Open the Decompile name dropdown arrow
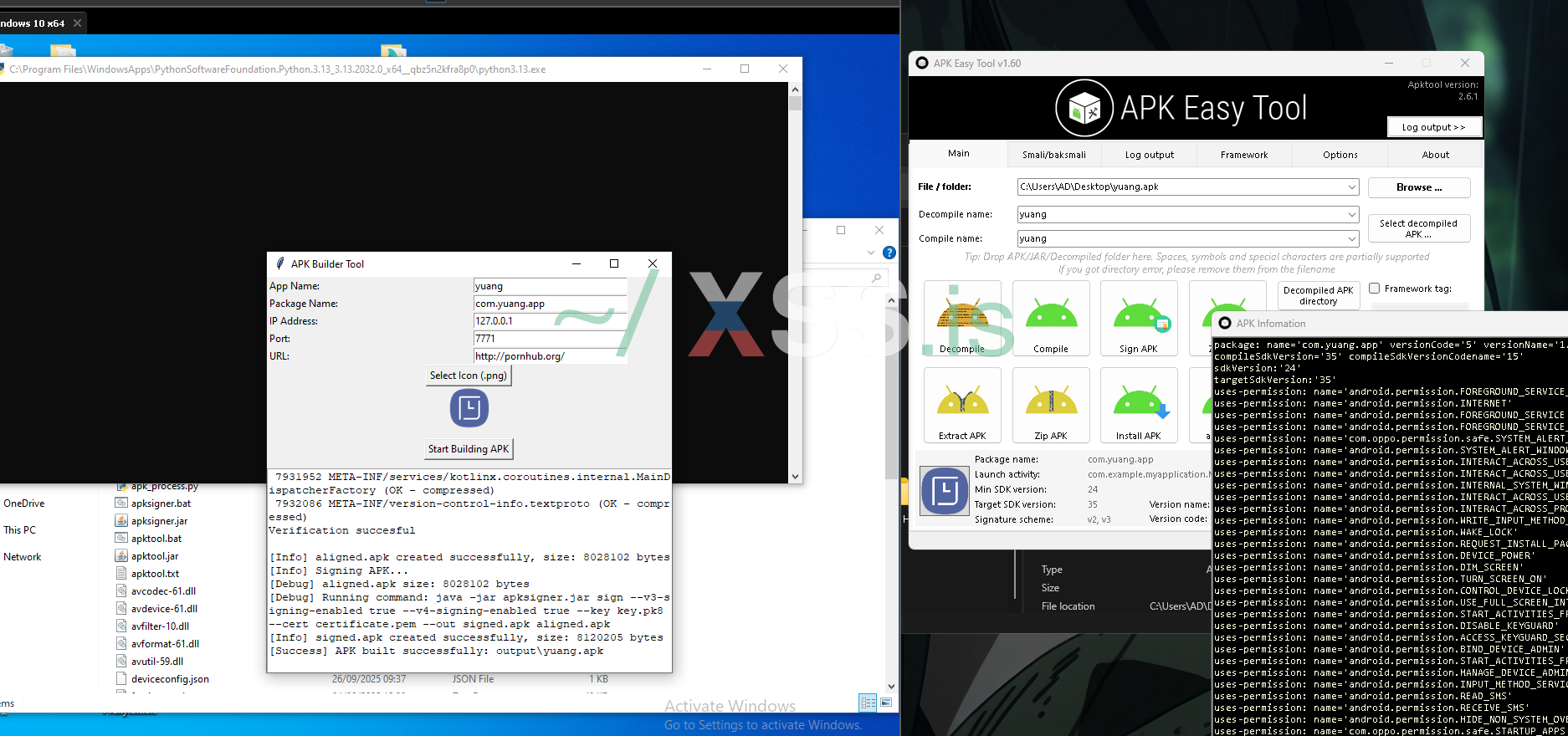This screenshot has height=736, width=1568. 1351,215
